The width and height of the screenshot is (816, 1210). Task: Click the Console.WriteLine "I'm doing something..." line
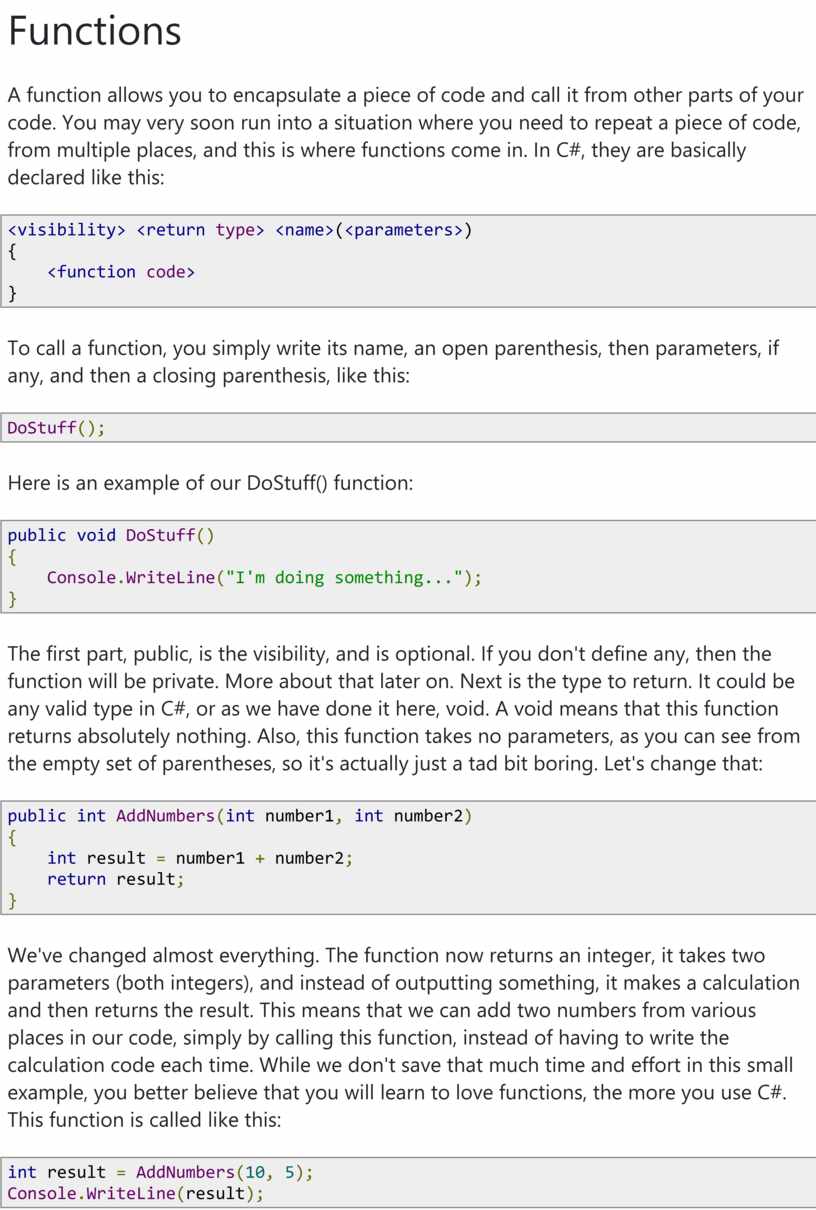pyautogui.click(x=264, y=577)
